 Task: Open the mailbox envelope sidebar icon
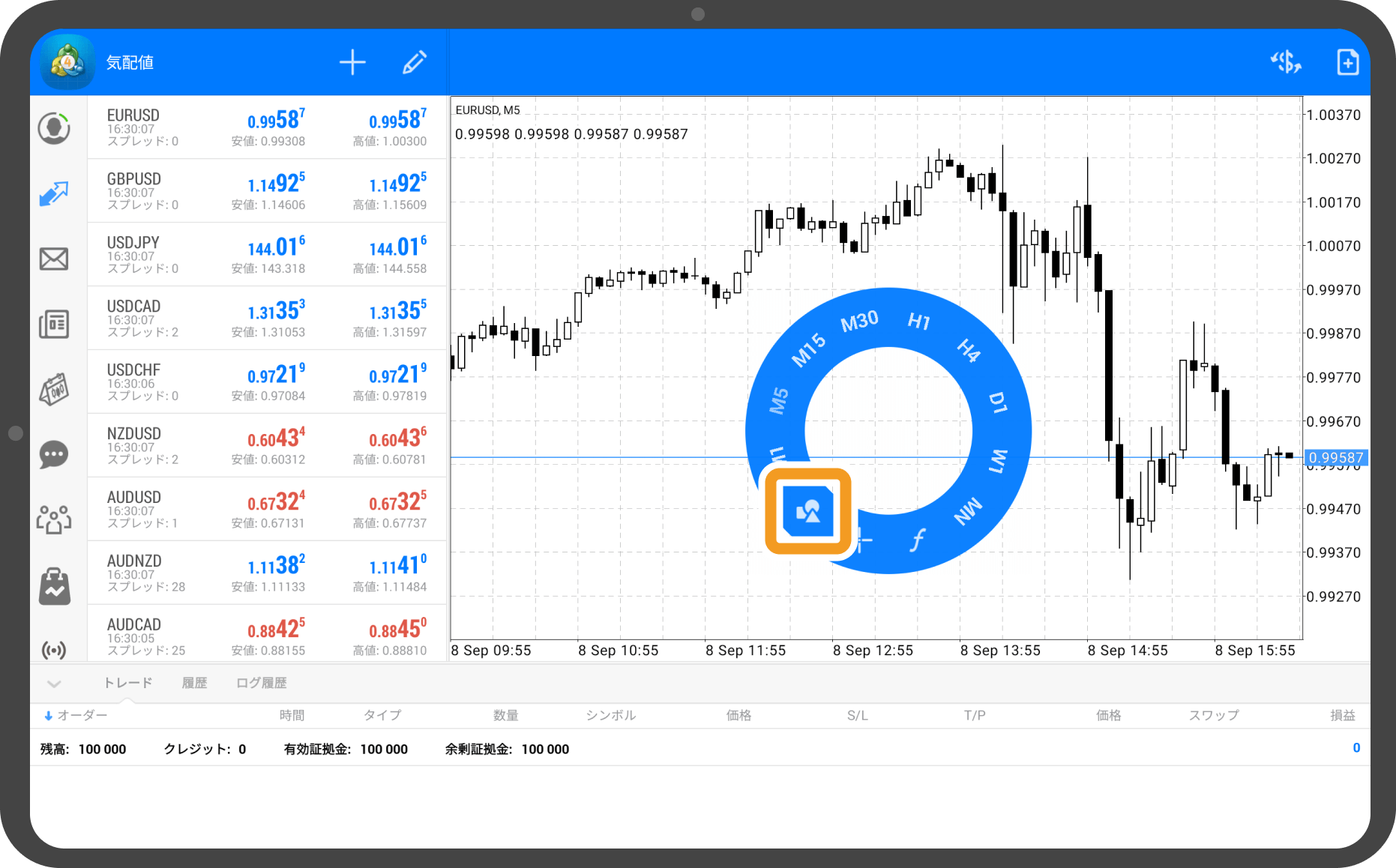54,259
